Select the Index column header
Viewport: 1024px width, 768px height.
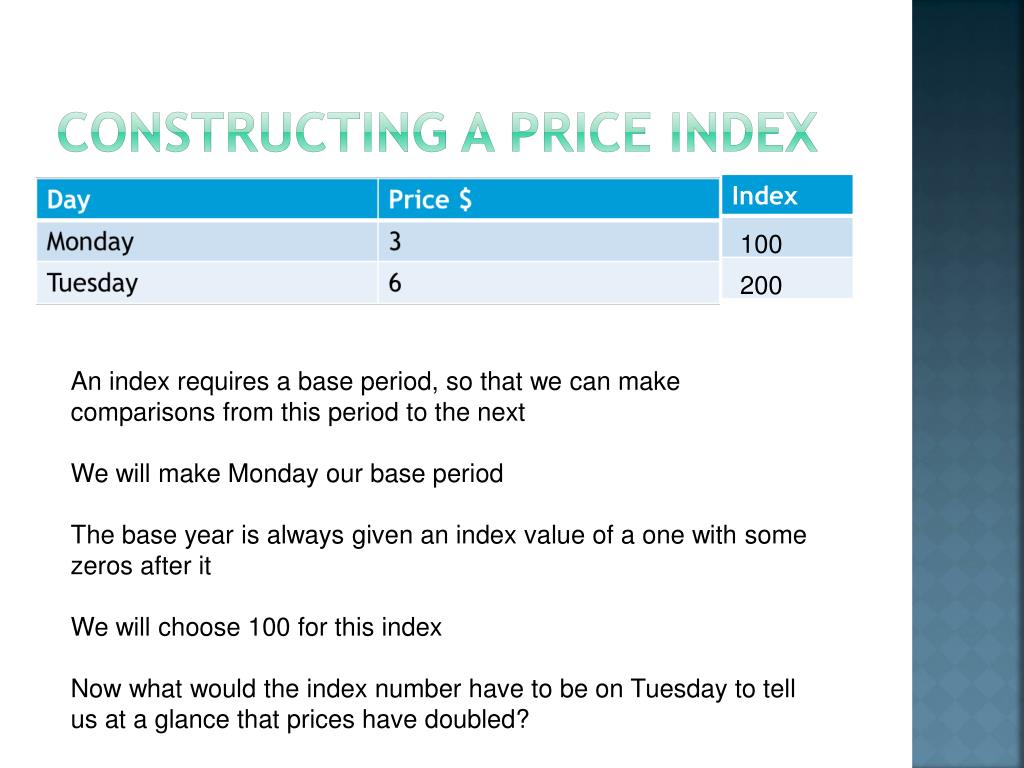(787, 195)
